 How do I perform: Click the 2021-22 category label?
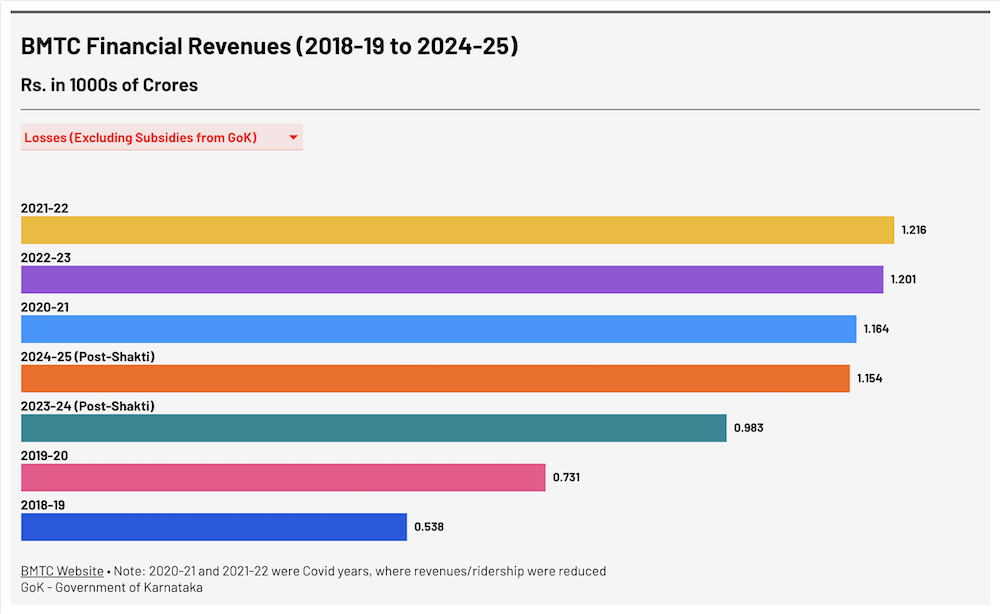45,208
